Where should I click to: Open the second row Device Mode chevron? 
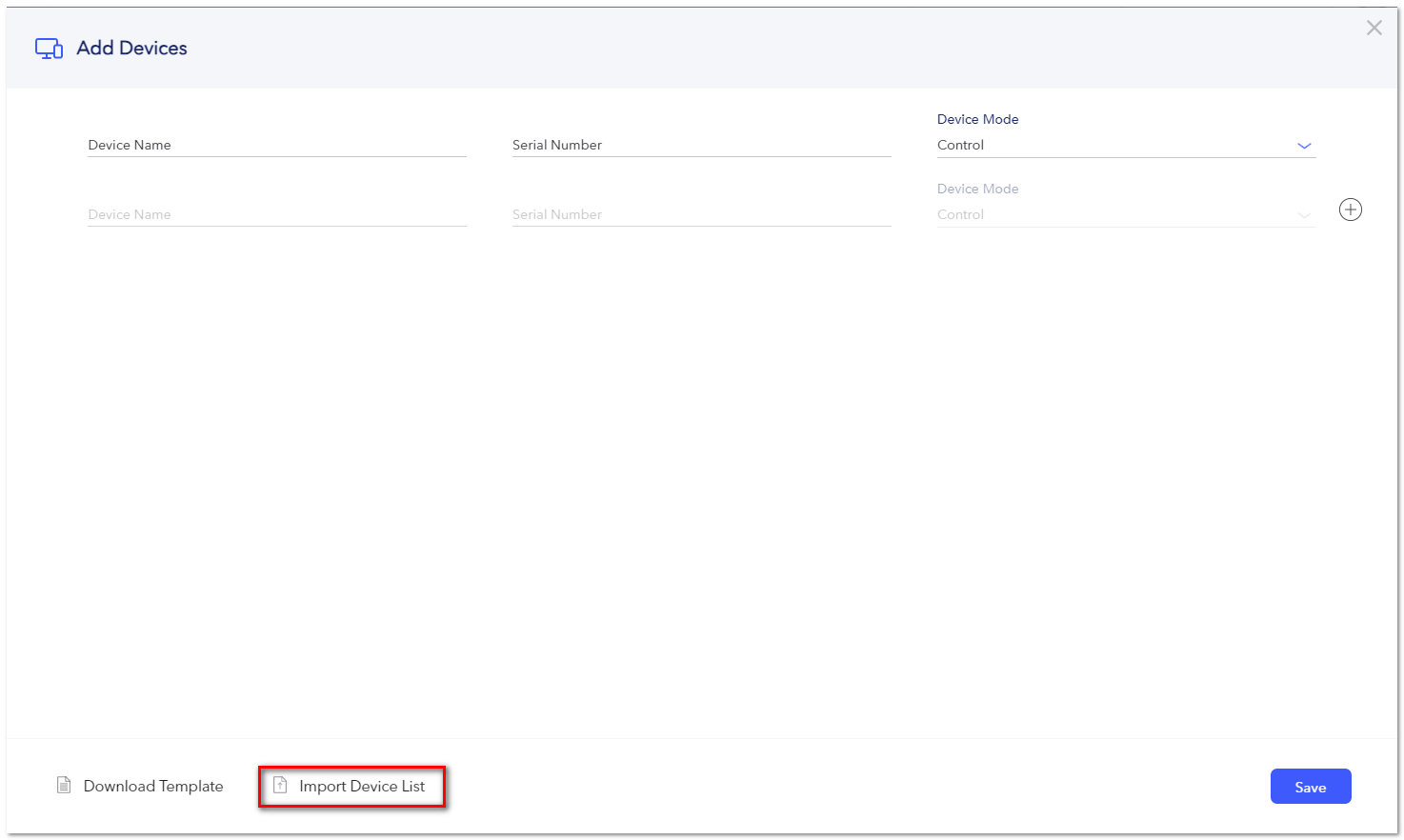pos(1304,215)
